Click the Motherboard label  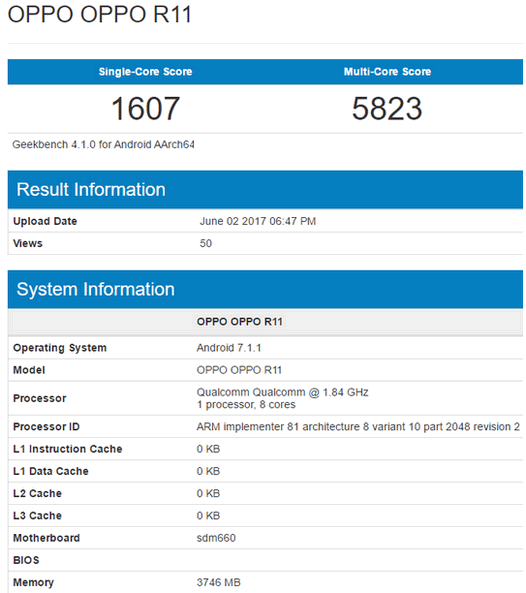(x=46, y=538)
